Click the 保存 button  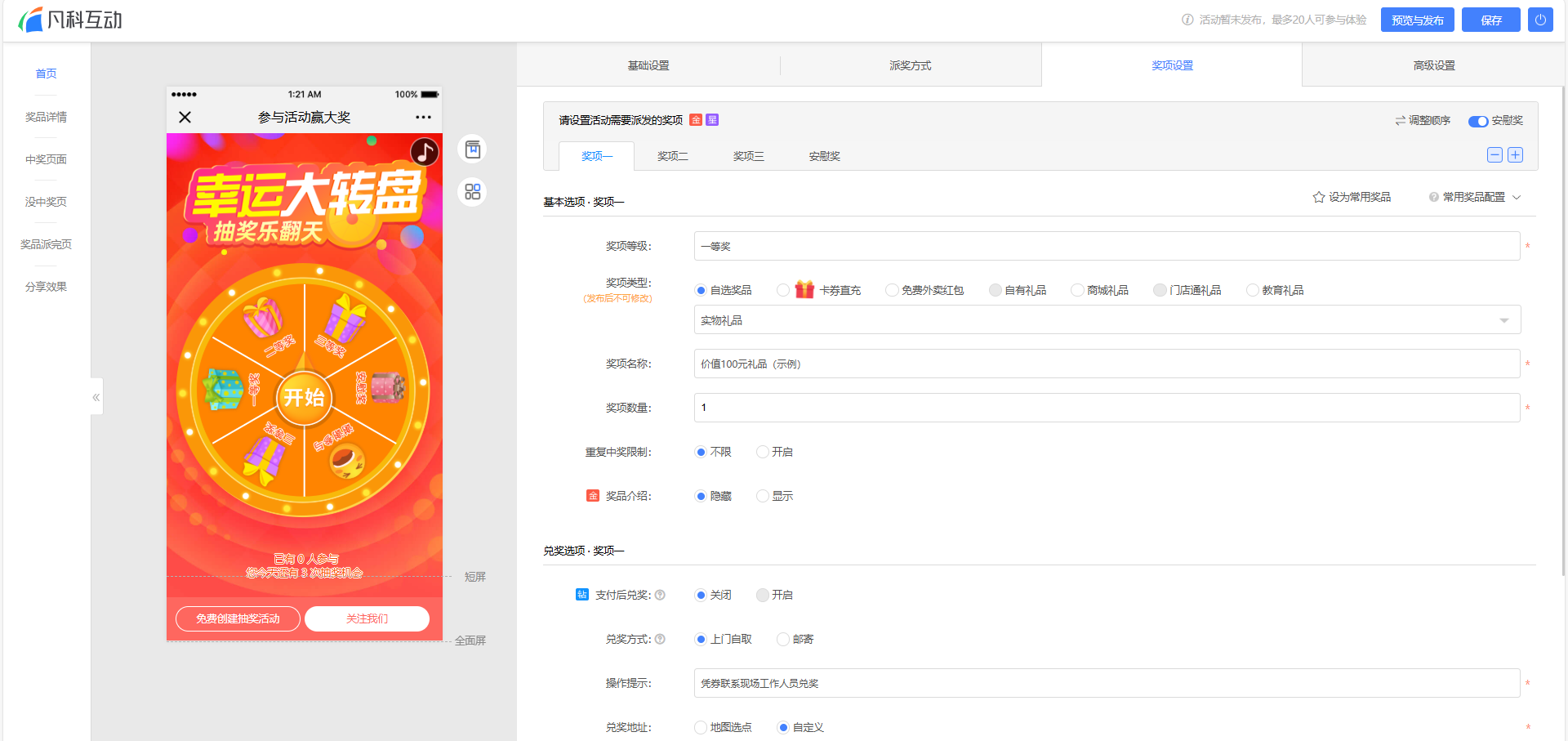(1490, 20)
